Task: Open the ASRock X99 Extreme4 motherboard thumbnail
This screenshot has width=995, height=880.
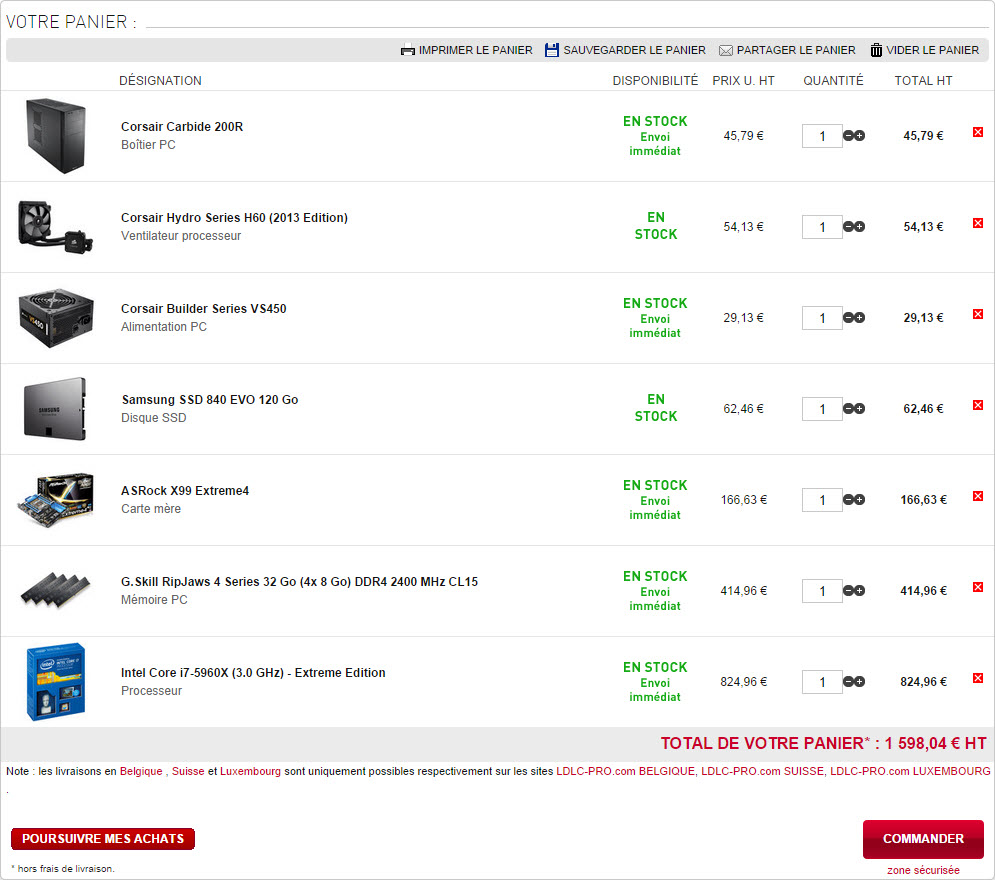Action: pyautogui.click(x=56, y=499)
